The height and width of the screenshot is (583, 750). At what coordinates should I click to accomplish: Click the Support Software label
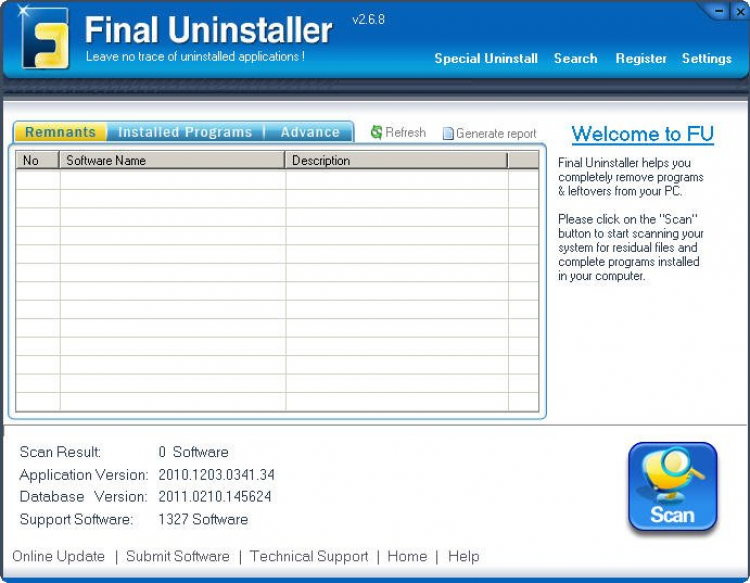pyautogui.click(x=76, y=519)
